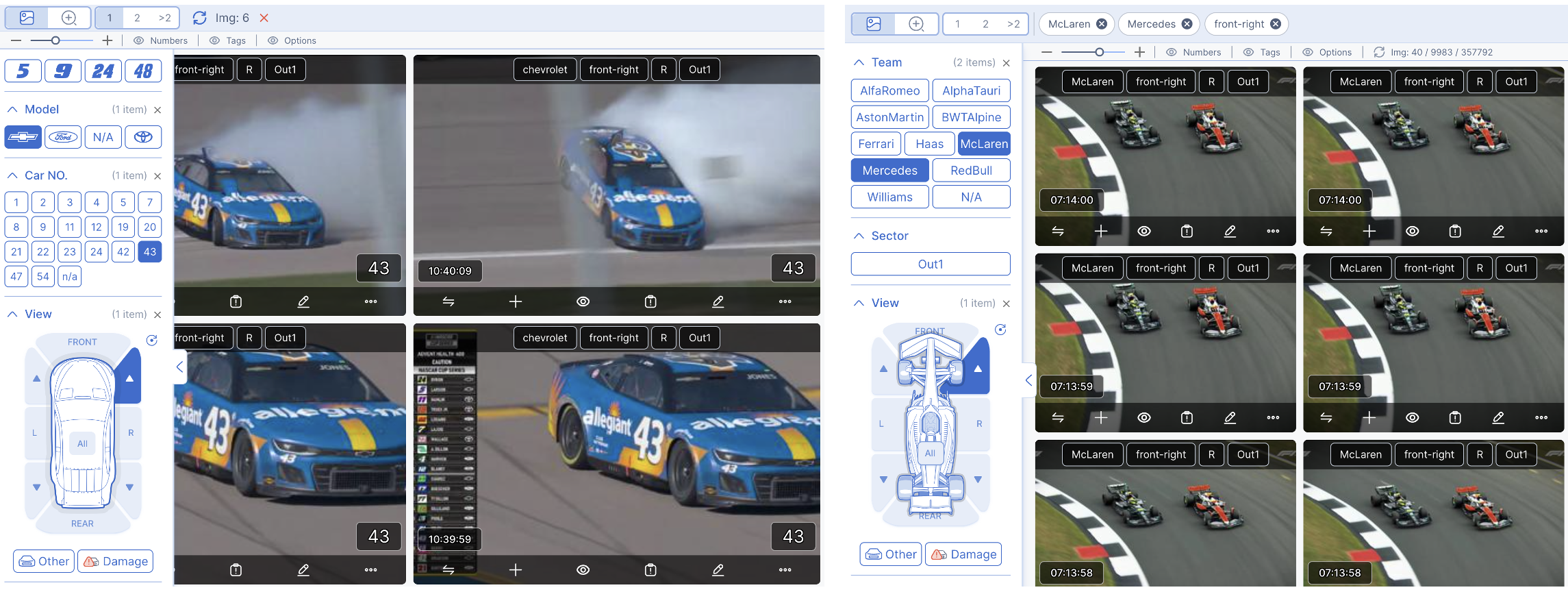Toggle eye icon on first 07:14:00 image
Screen dimensions: 1568x592
tap(1144, 232)
